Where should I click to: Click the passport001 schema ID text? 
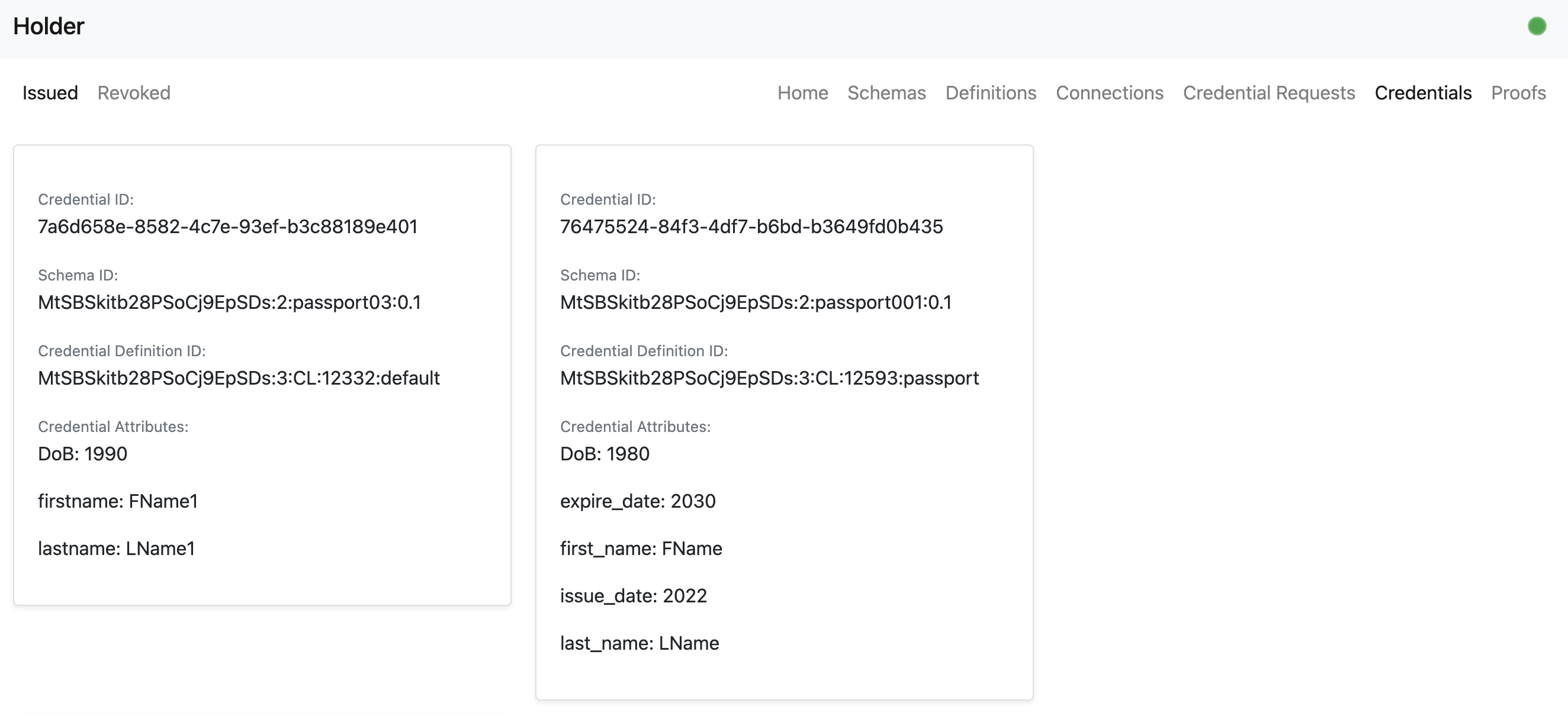coord(756,302)
